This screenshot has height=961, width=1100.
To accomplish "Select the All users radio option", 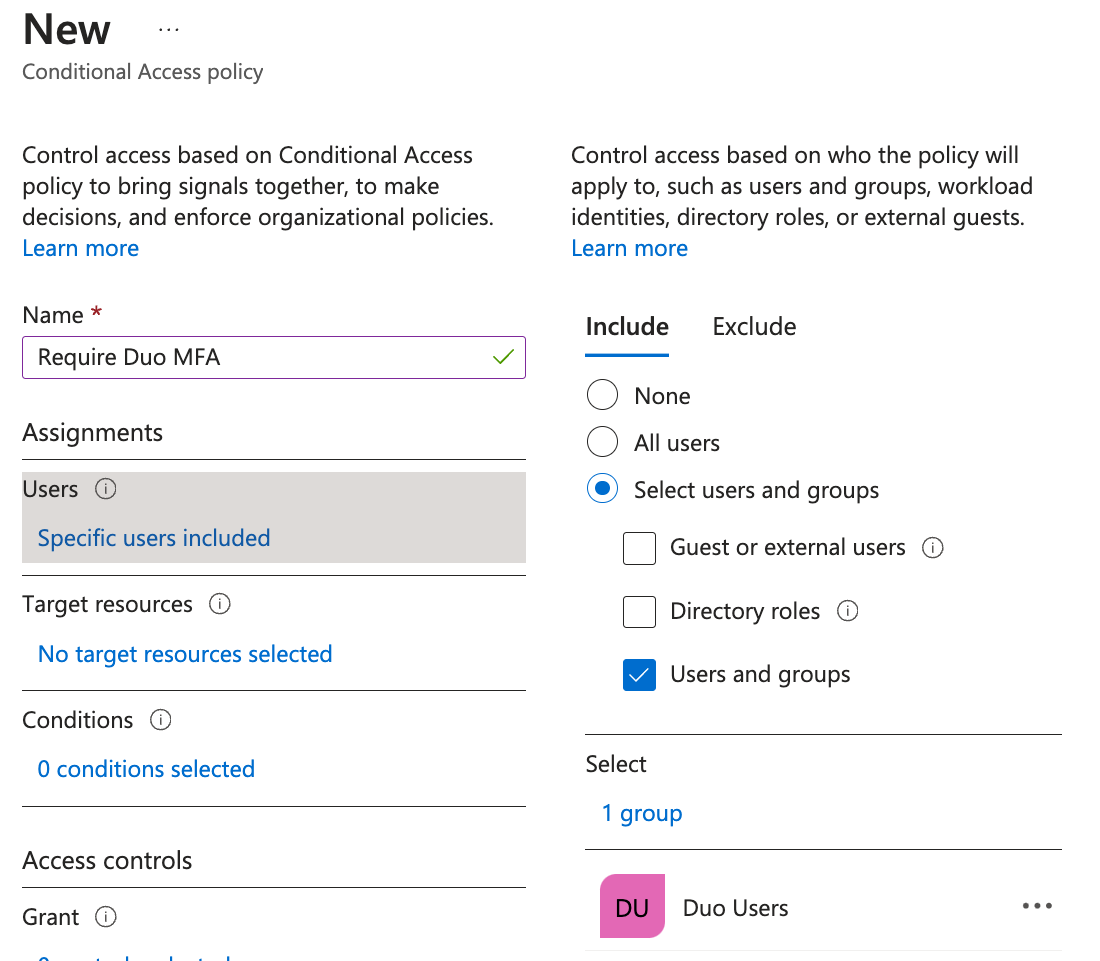I will click(x=602, y=442).
